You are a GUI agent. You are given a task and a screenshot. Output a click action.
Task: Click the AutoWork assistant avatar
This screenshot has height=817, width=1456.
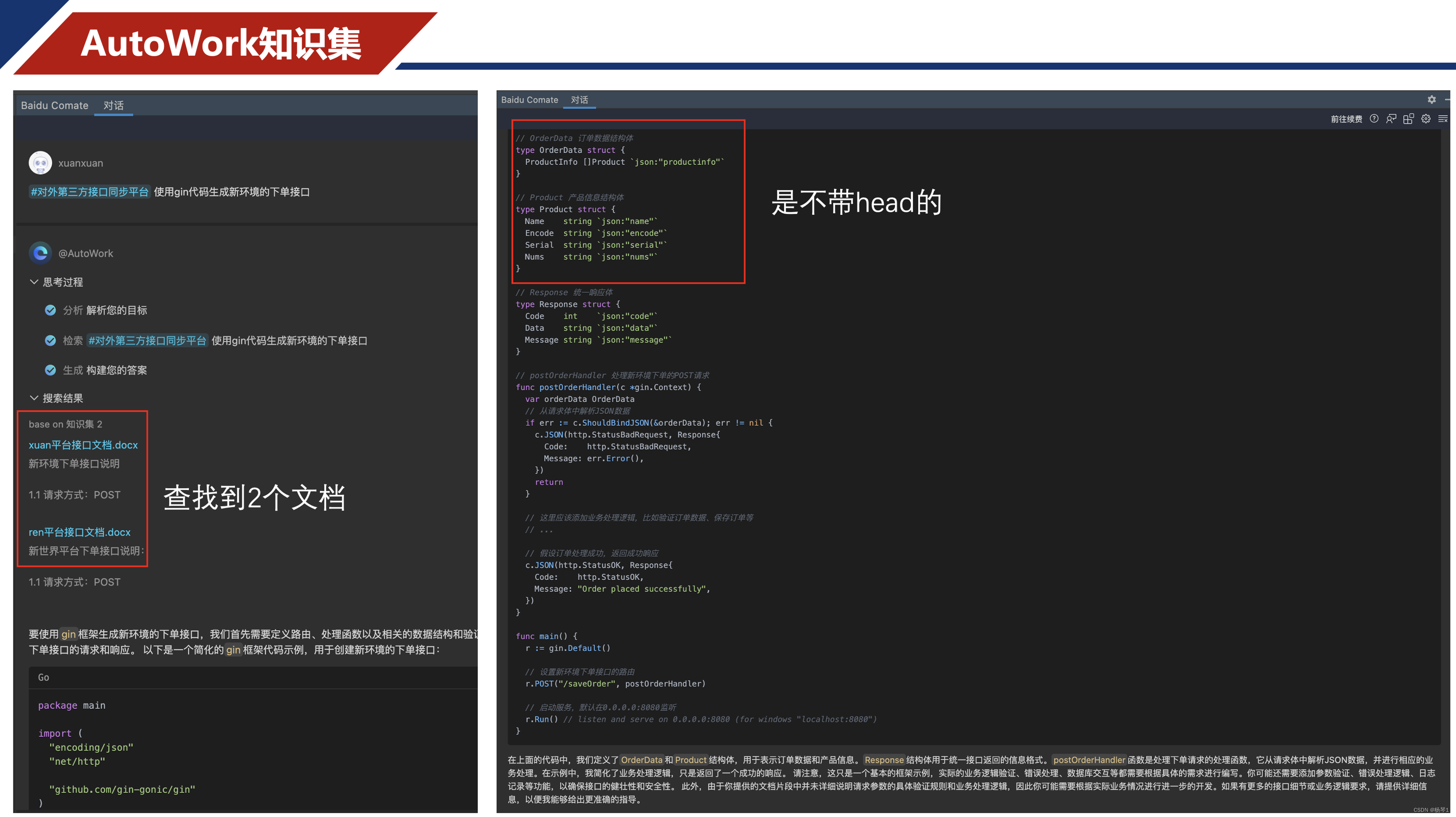point(40,253)
